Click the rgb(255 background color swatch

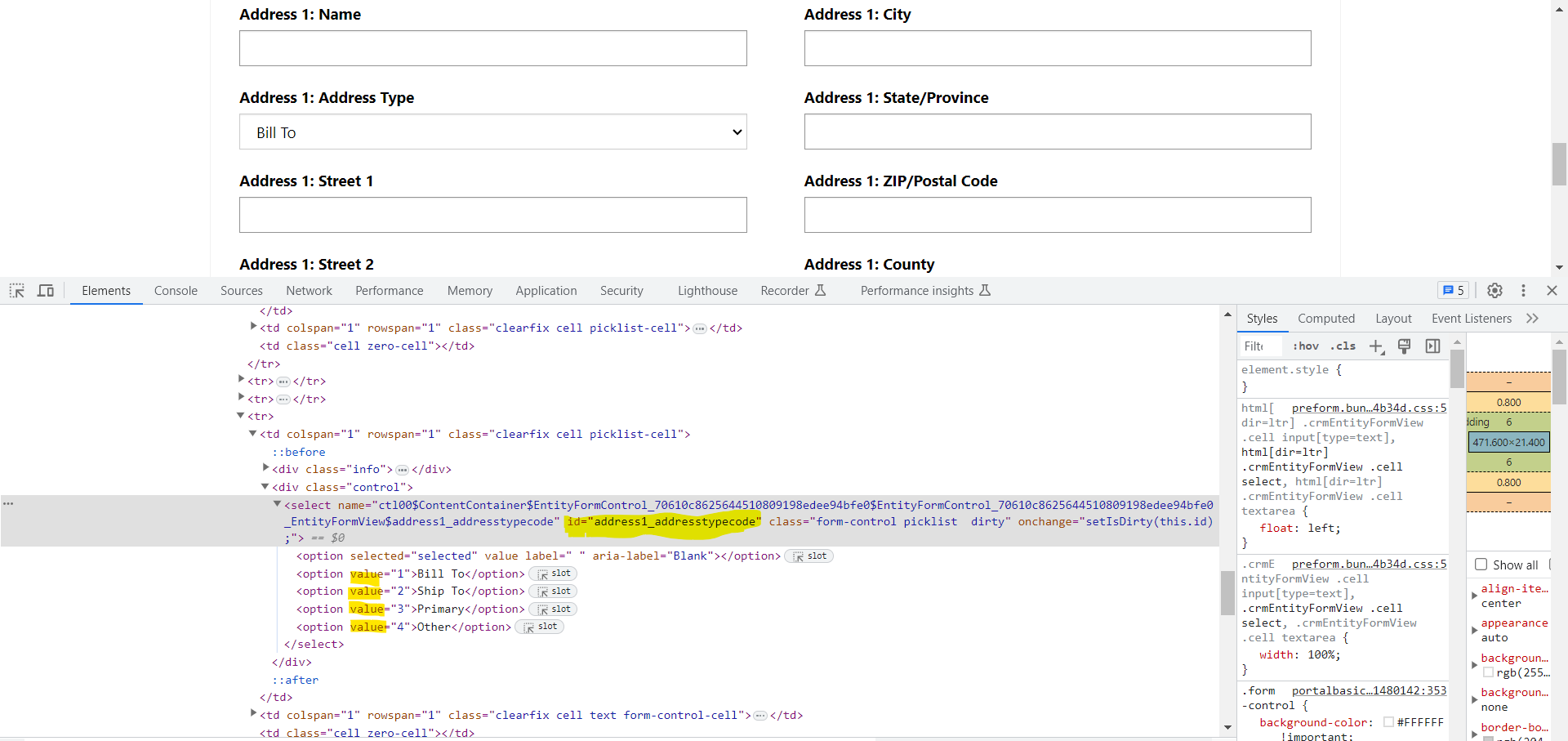click(x=1488, y=672)
